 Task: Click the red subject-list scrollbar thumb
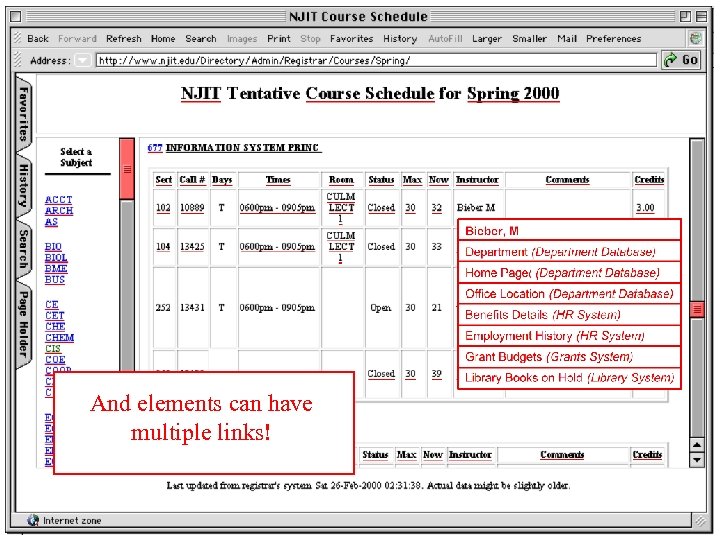pos(127,169)
